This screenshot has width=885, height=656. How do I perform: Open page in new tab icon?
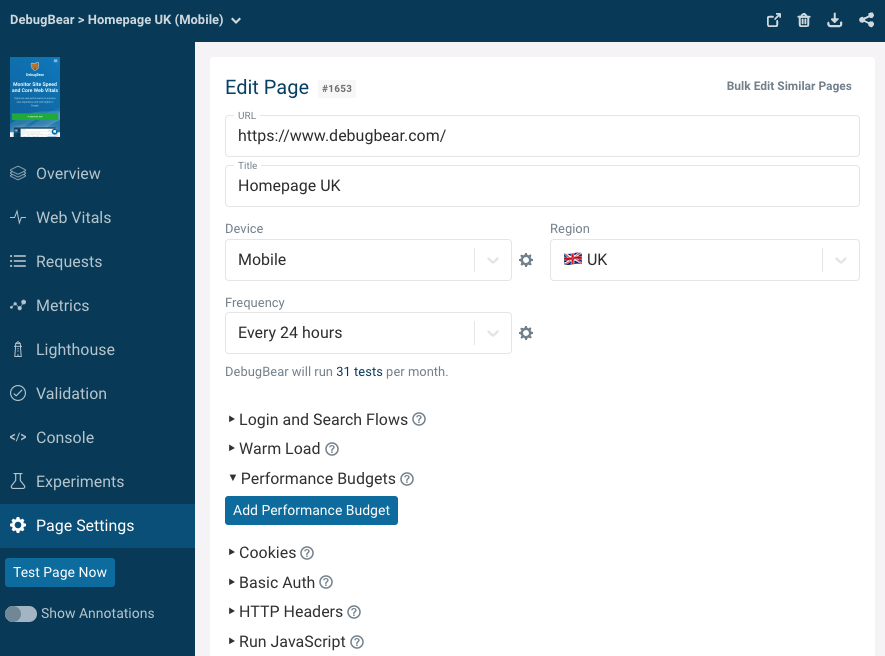(773, 20)
